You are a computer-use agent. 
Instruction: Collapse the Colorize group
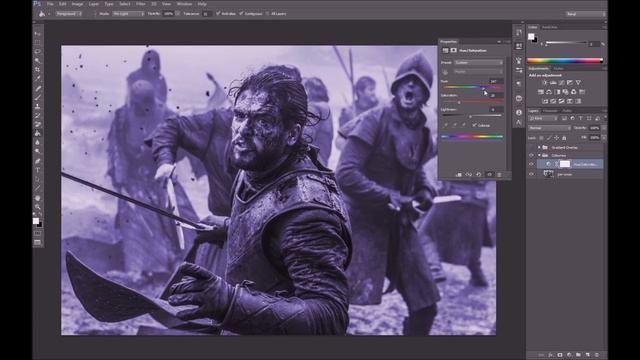tap(539, 156)
